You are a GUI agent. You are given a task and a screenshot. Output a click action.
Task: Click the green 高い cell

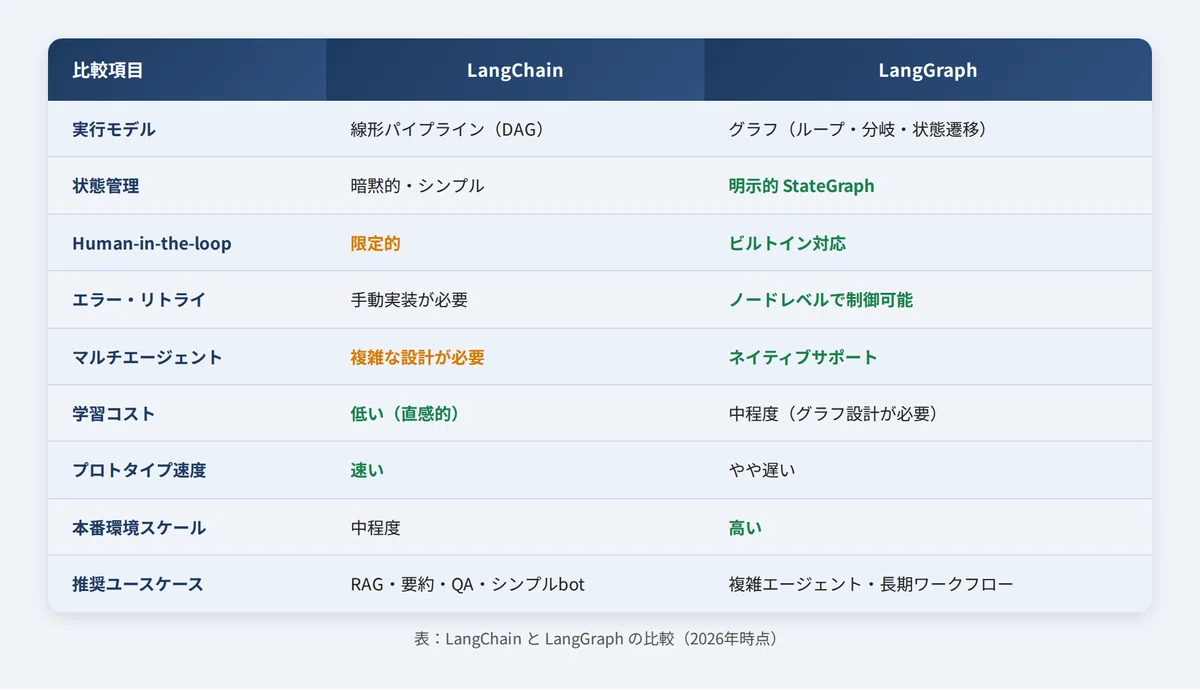(x=928, y=527)
